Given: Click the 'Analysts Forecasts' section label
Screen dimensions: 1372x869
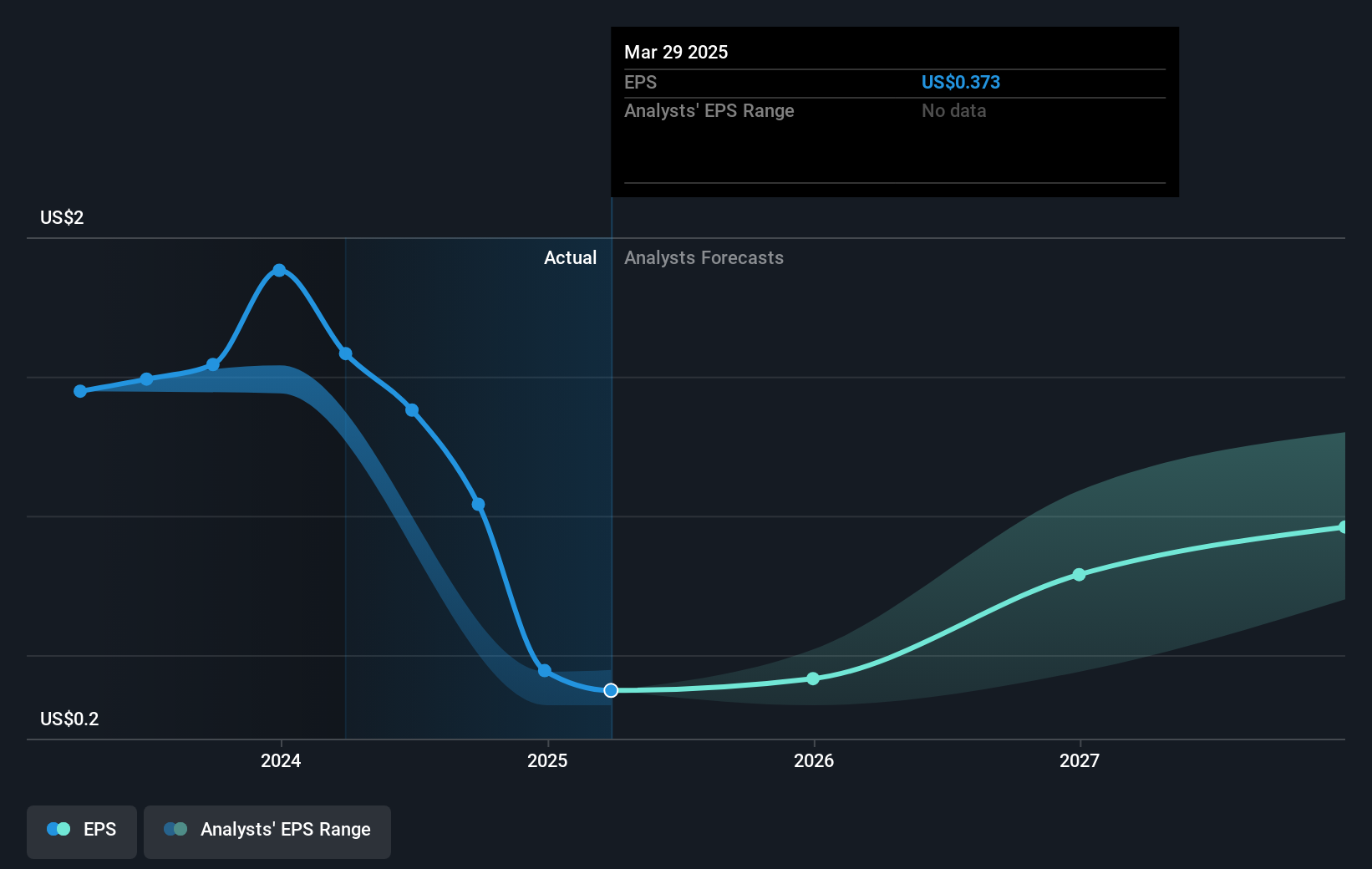Looking at the screenshot, I should click(704, 258).
